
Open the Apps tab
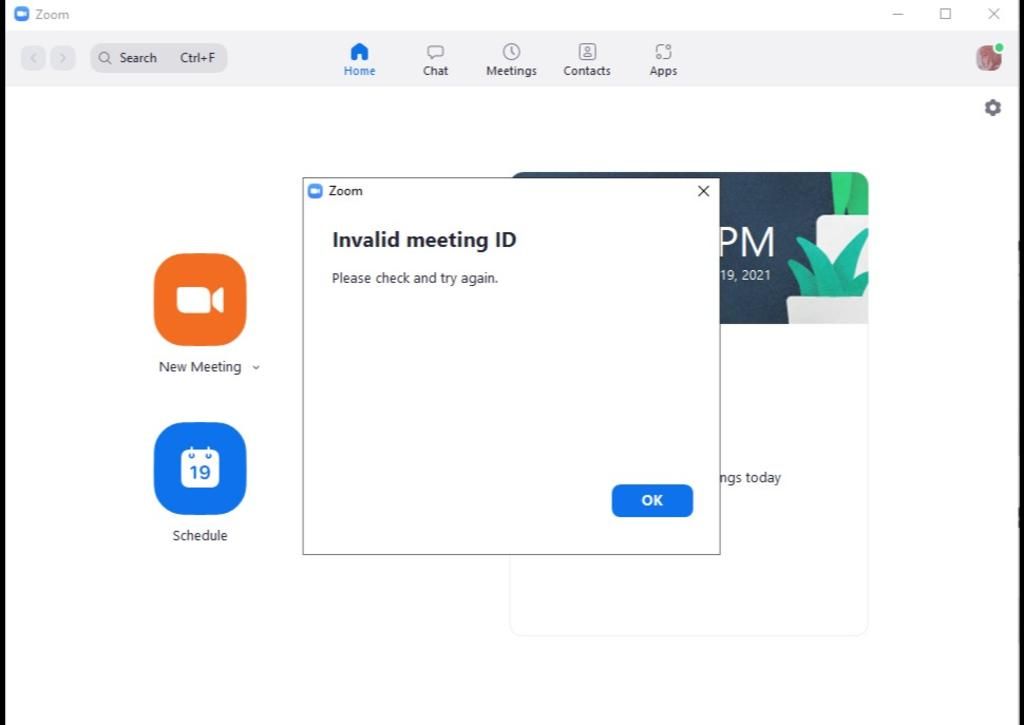663,59
